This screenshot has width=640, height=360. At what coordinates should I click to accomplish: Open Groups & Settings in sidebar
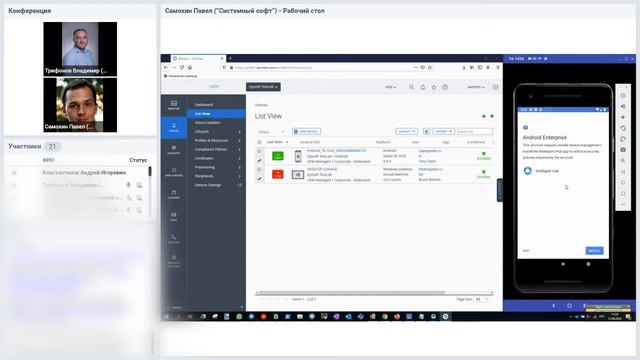click(173, 260)
